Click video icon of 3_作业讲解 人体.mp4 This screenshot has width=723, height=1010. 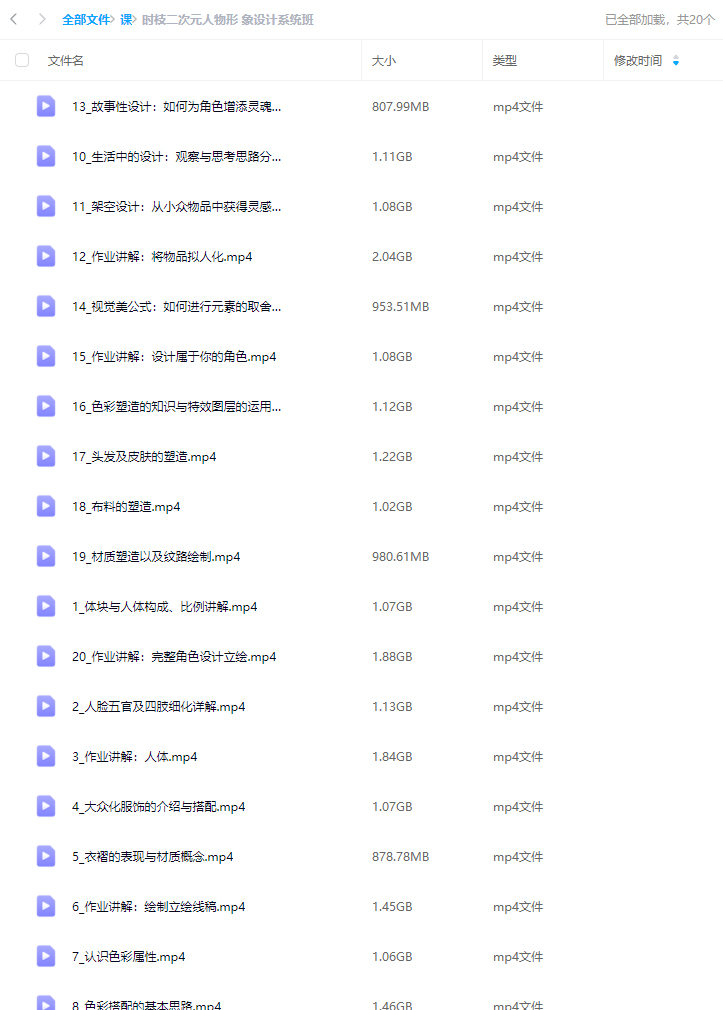pos(46,756)
